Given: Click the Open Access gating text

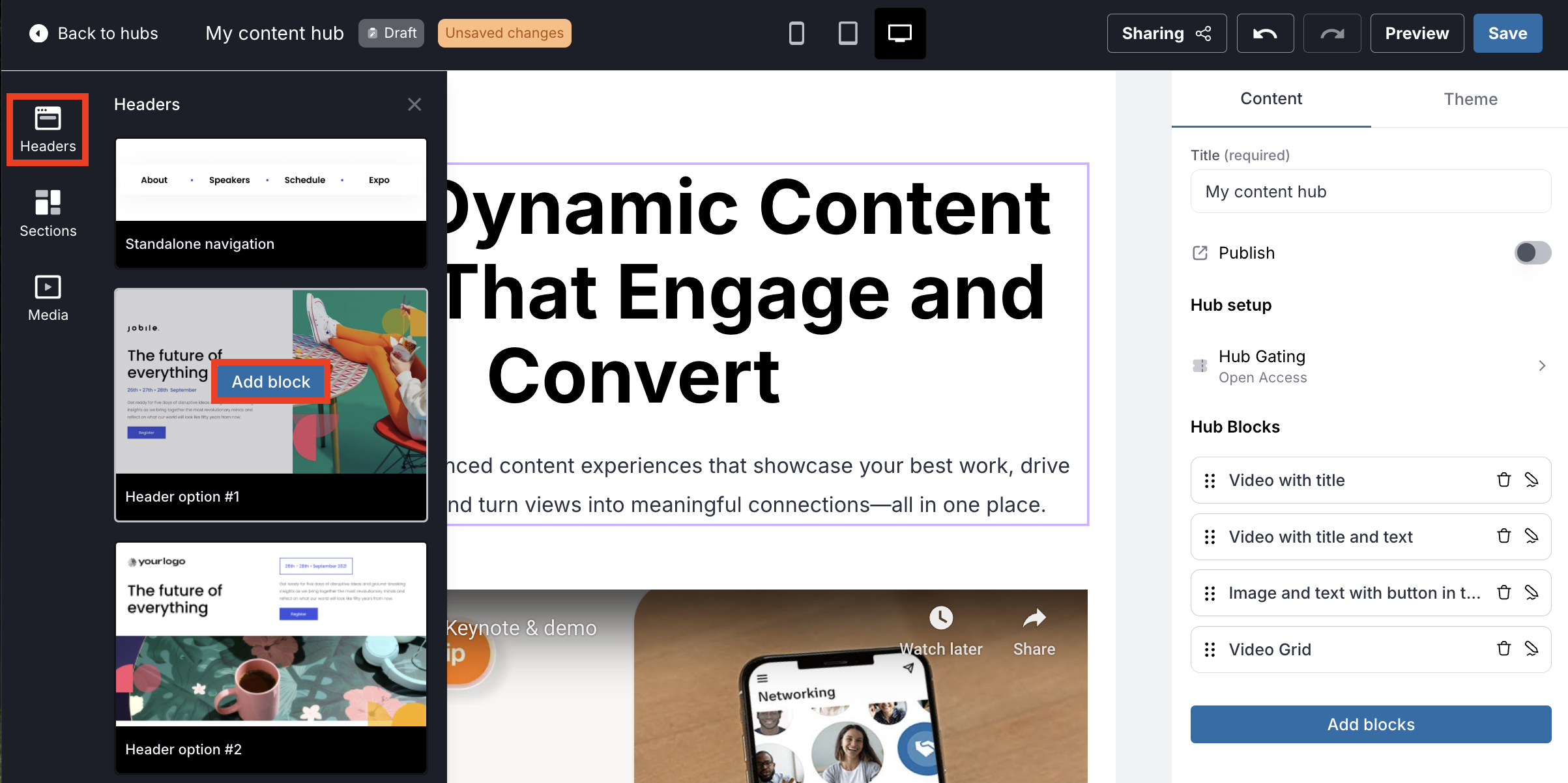Looking at the screenshot, I should (x=1262, y=378).
